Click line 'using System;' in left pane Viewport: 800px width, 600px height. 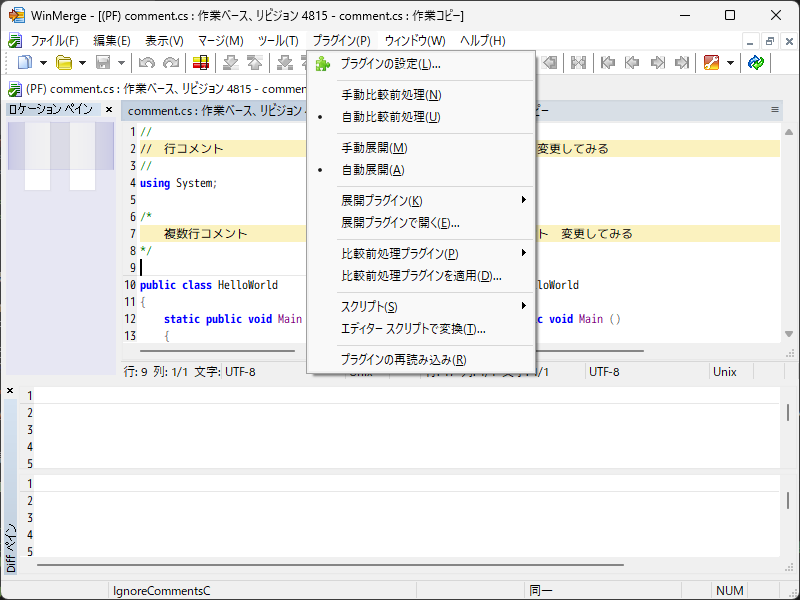click(179, 183)
